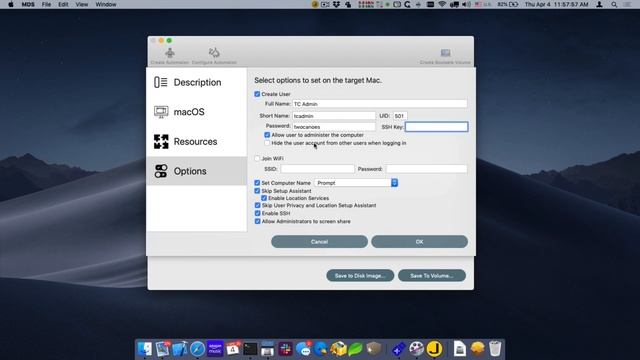
Task: Open the File menu
Action: 46,4
